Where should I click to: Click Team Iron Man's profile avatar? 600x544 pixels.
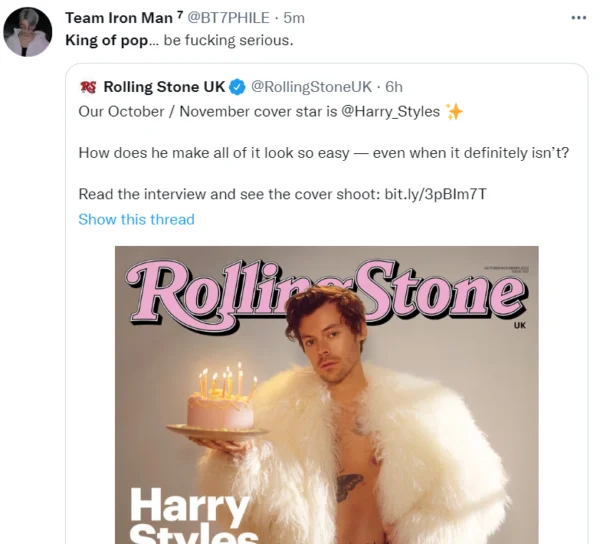[28, 33]
